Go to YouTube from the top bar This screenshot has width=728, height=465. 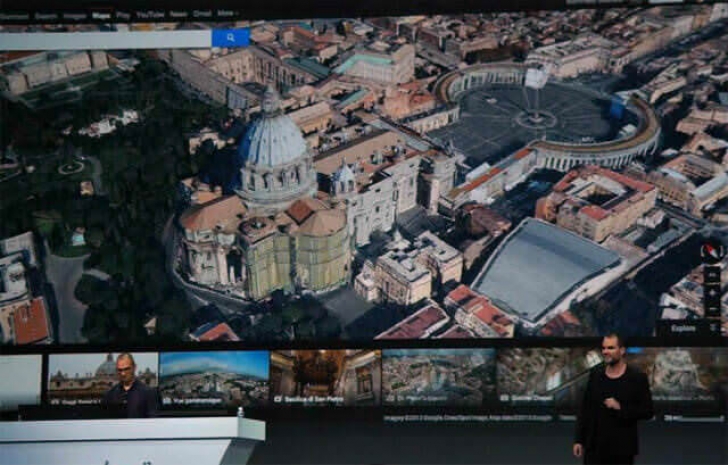pyautogui.click(x=149, y=16)
